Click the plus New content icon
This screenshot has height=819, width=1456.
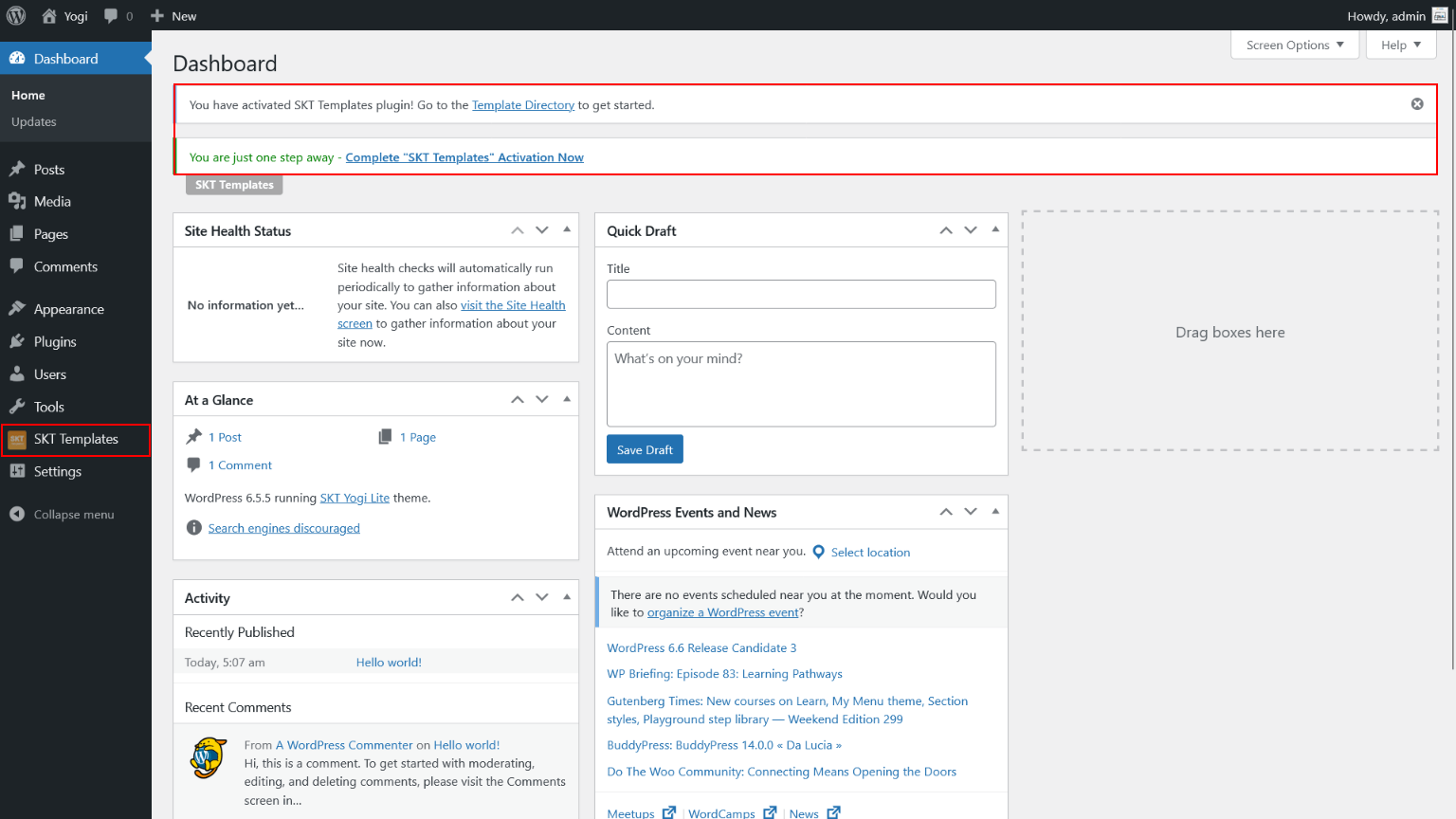tap(157, 15)
